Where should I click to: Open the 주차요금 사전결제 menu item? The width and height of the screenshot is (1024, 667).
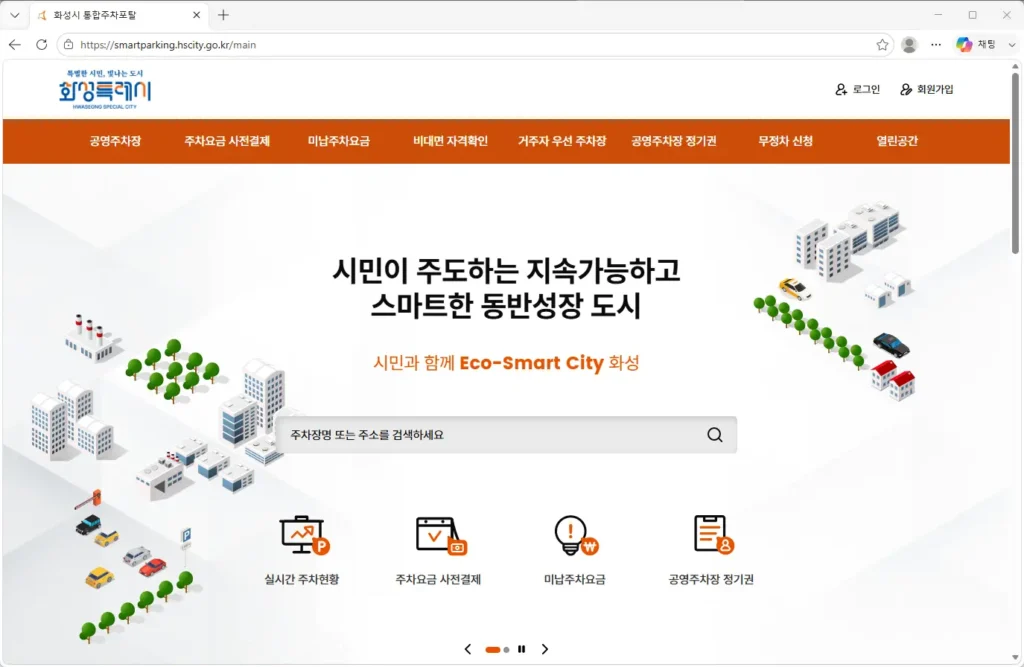click(x=227, y=140)
